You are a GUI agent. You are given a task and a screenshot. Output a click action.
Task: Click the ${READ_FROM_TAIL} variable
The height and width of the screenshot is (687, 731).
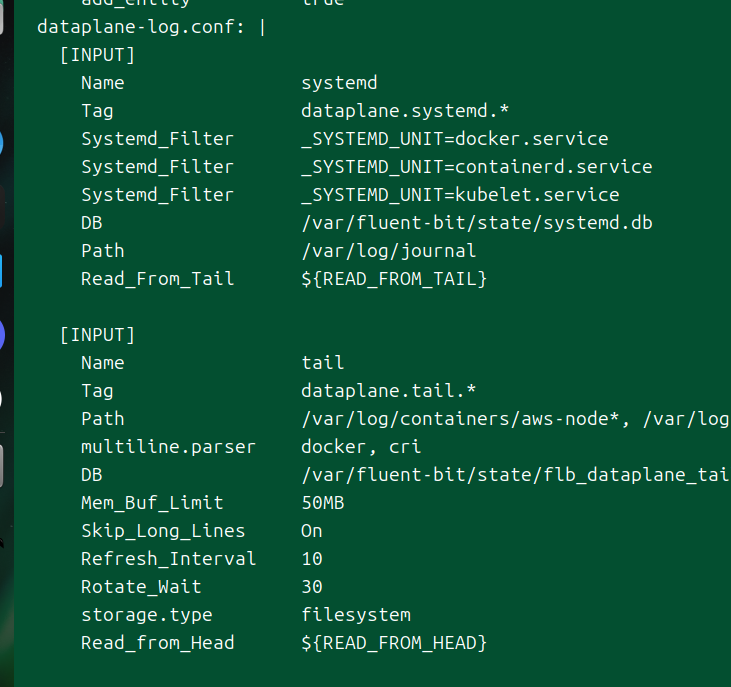[x=394, y=279]
